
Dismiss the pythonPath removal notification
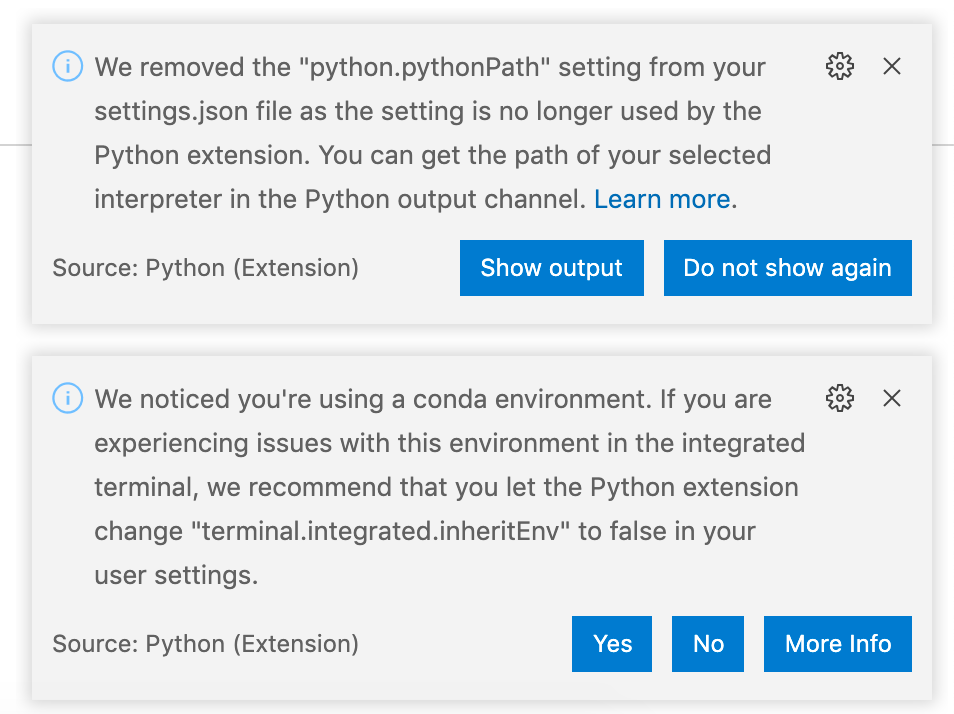tap(892, 67)
